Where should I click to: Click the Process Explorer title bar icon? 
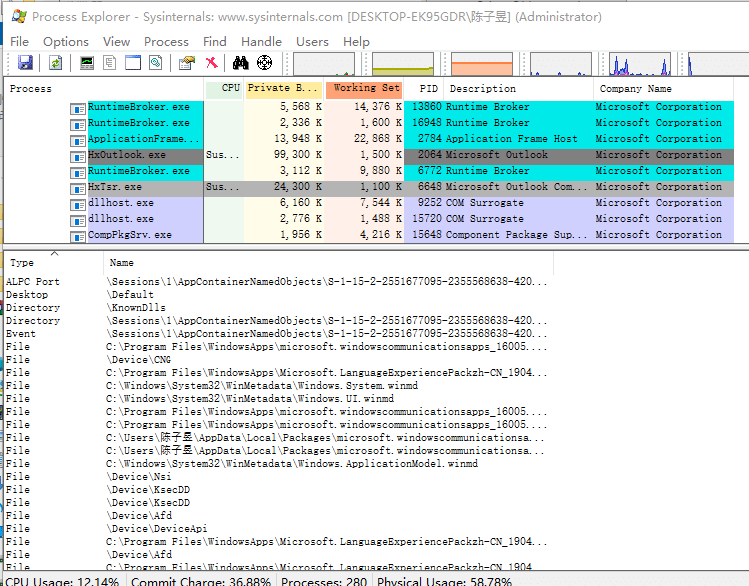[x=19, y=16]
